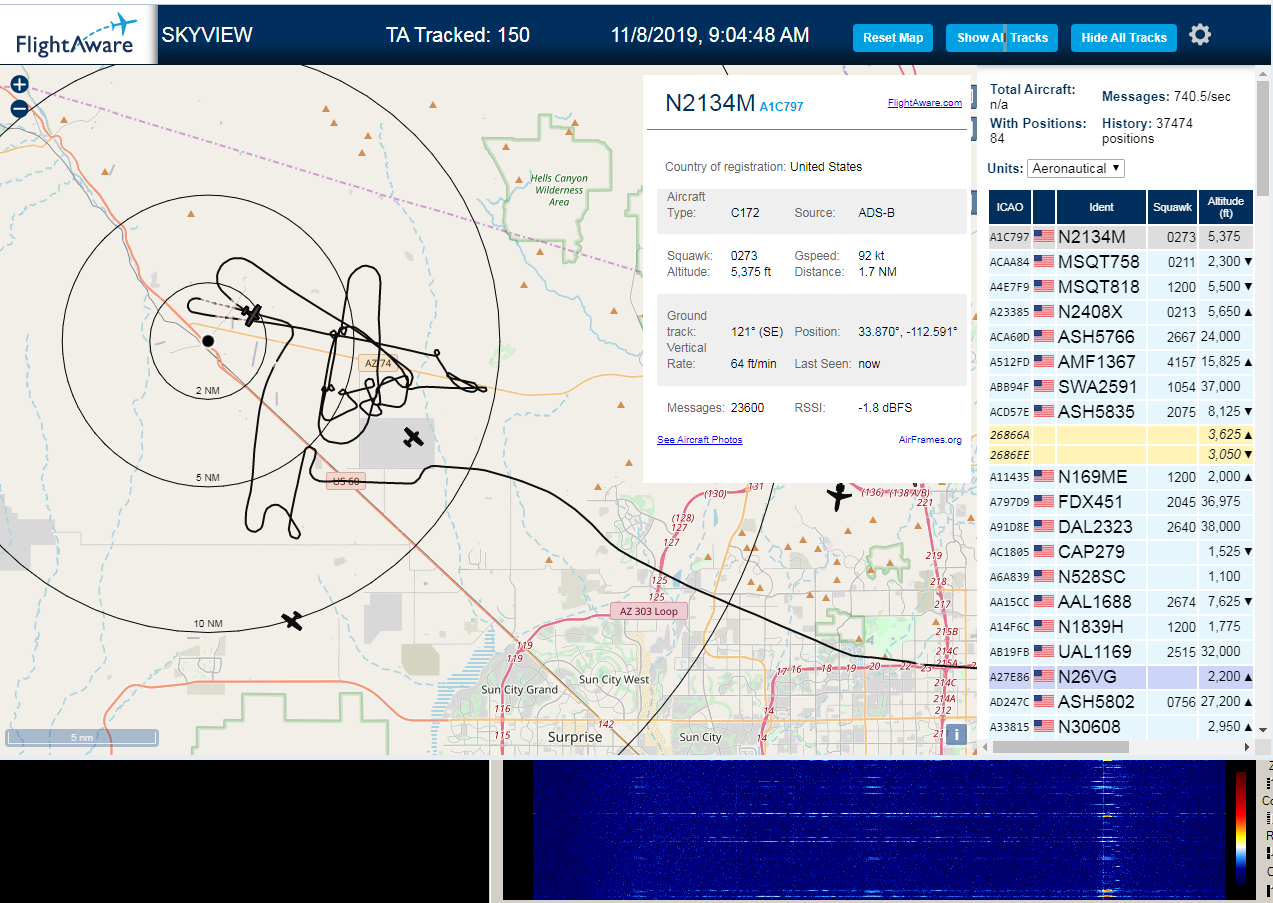Select the ASH5802 aircraft row
The image size is (1273, 903).
pos(1121,702)
